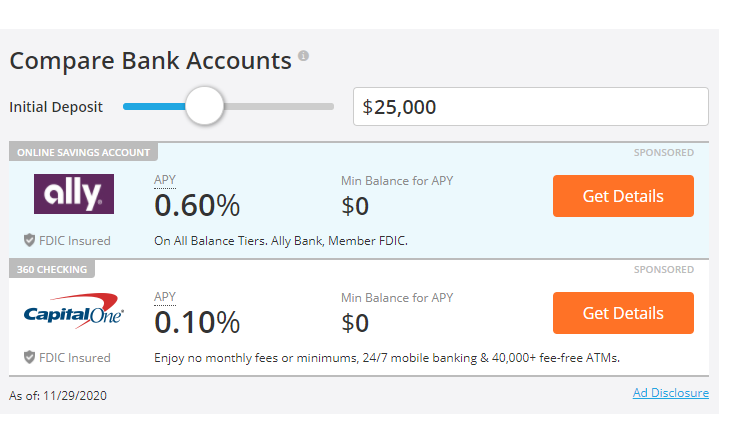741x426 pixels.
Task: Click the 0.60% APY rate
Action: tap(197, 205)
